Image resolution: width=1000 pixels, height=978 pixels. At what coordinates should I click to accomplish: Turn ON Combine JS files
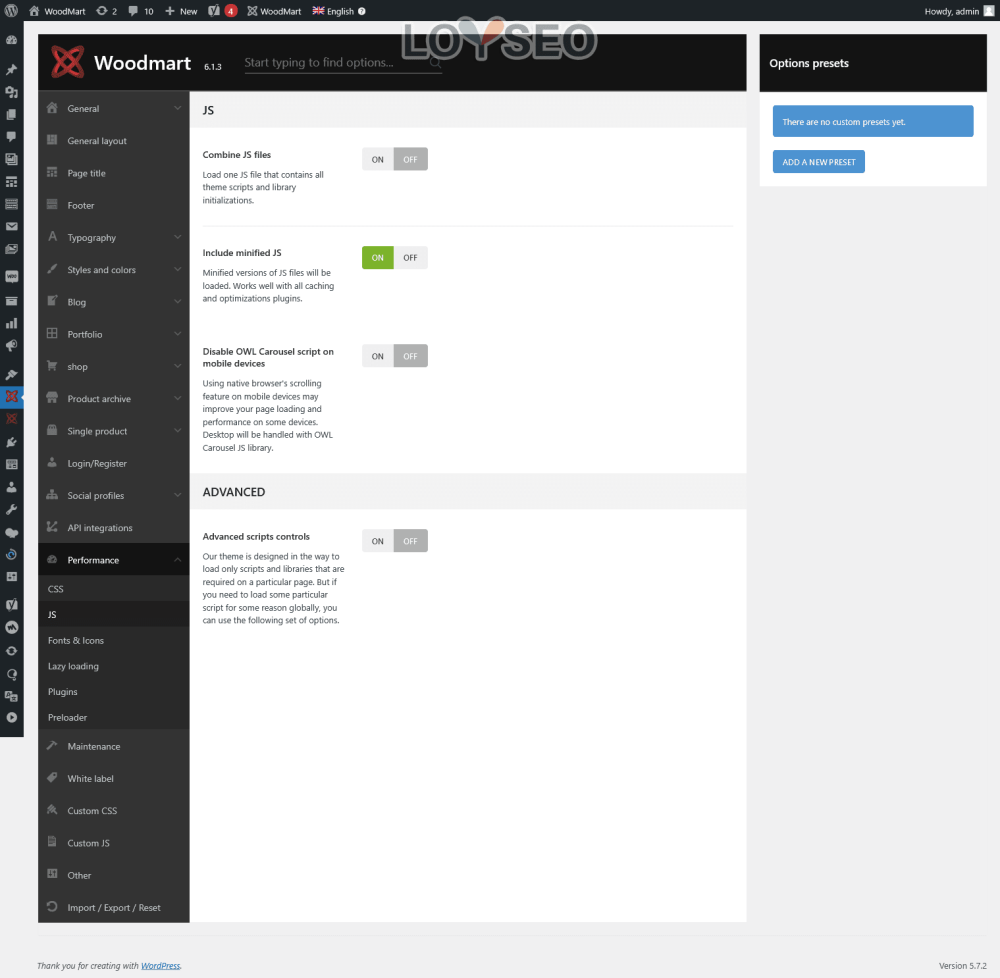click(x=378, y=159)
